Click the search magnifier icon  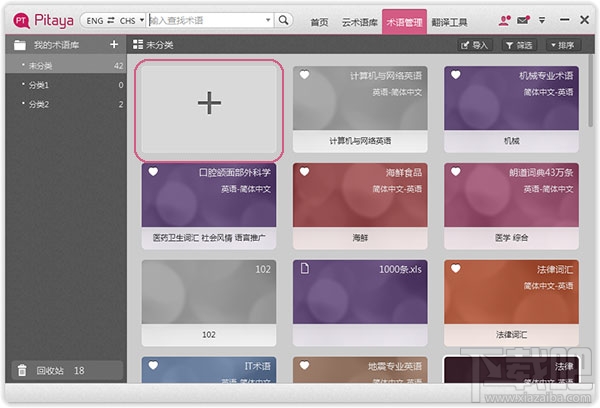(283, 20)
